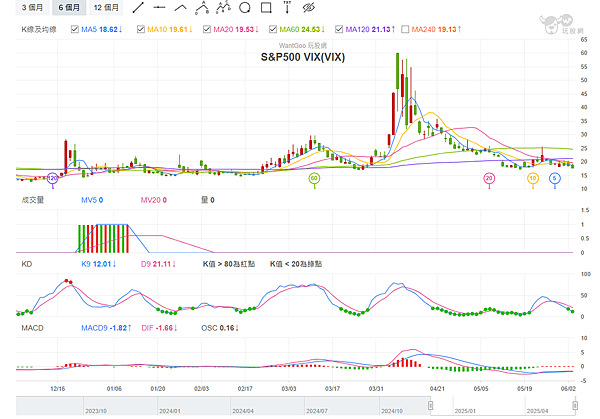Click the 成交量 section label

pyautogui.click(x=33, y=200)
